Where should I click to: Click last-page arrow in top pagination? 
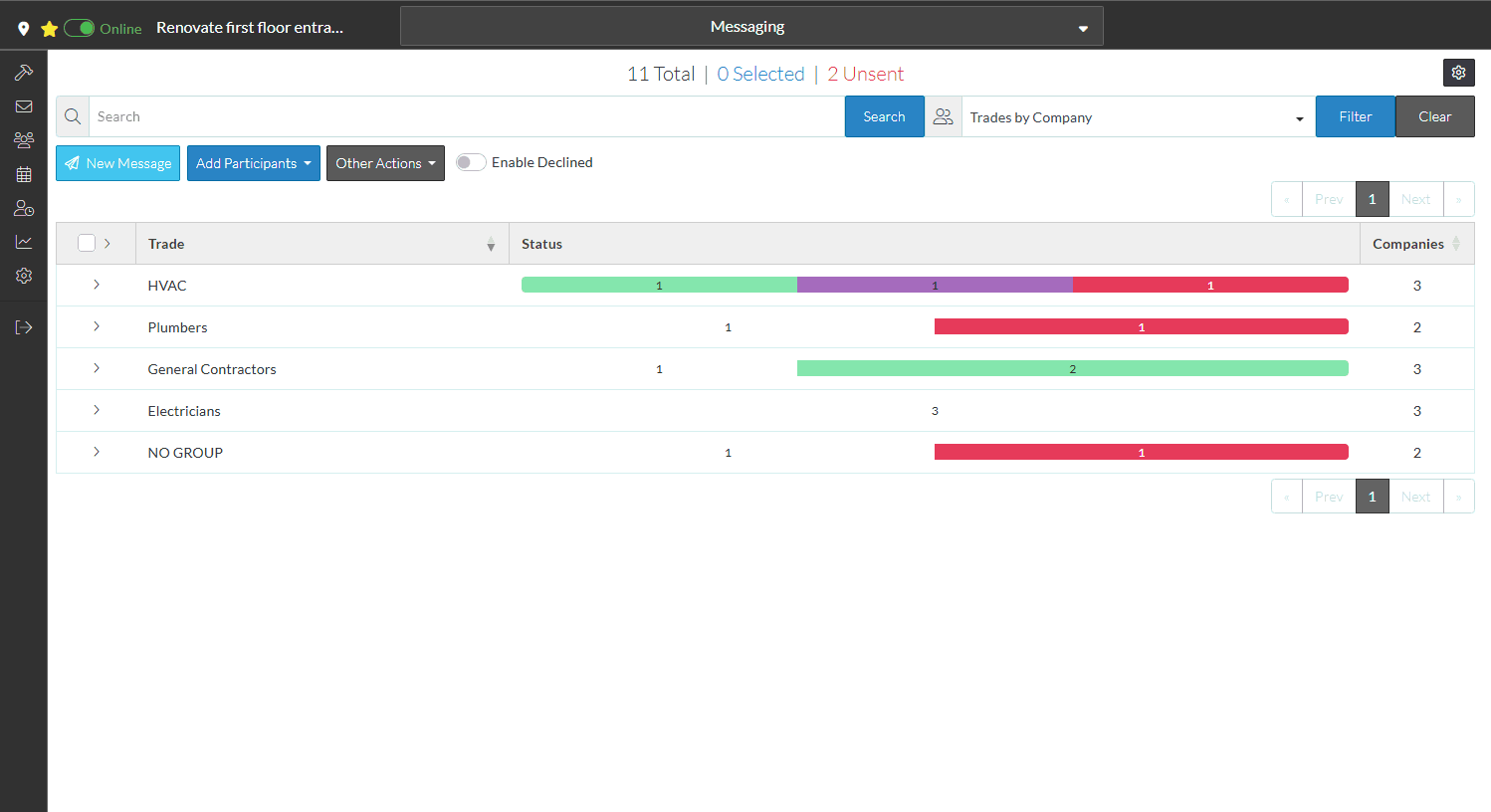click(1458, 199)
